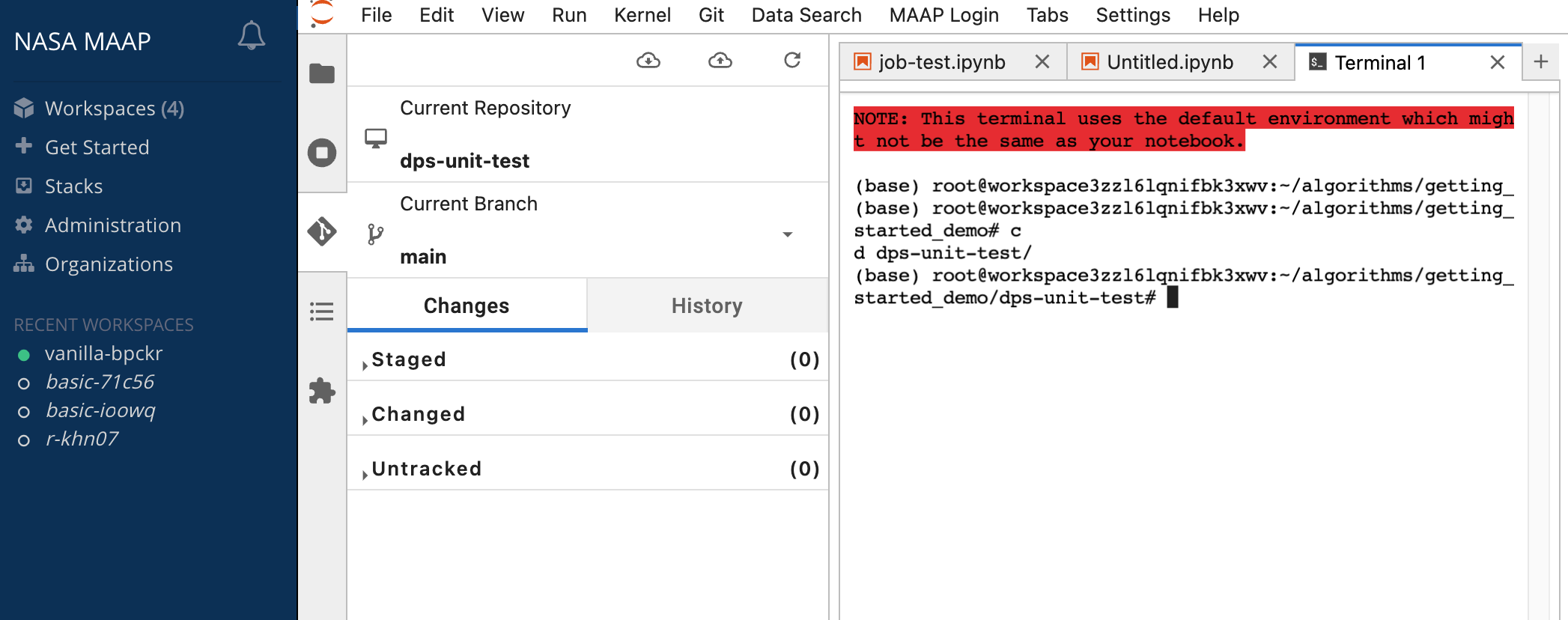Switch to the History tab
The image size is (1568, 620).
pos(707,306)
